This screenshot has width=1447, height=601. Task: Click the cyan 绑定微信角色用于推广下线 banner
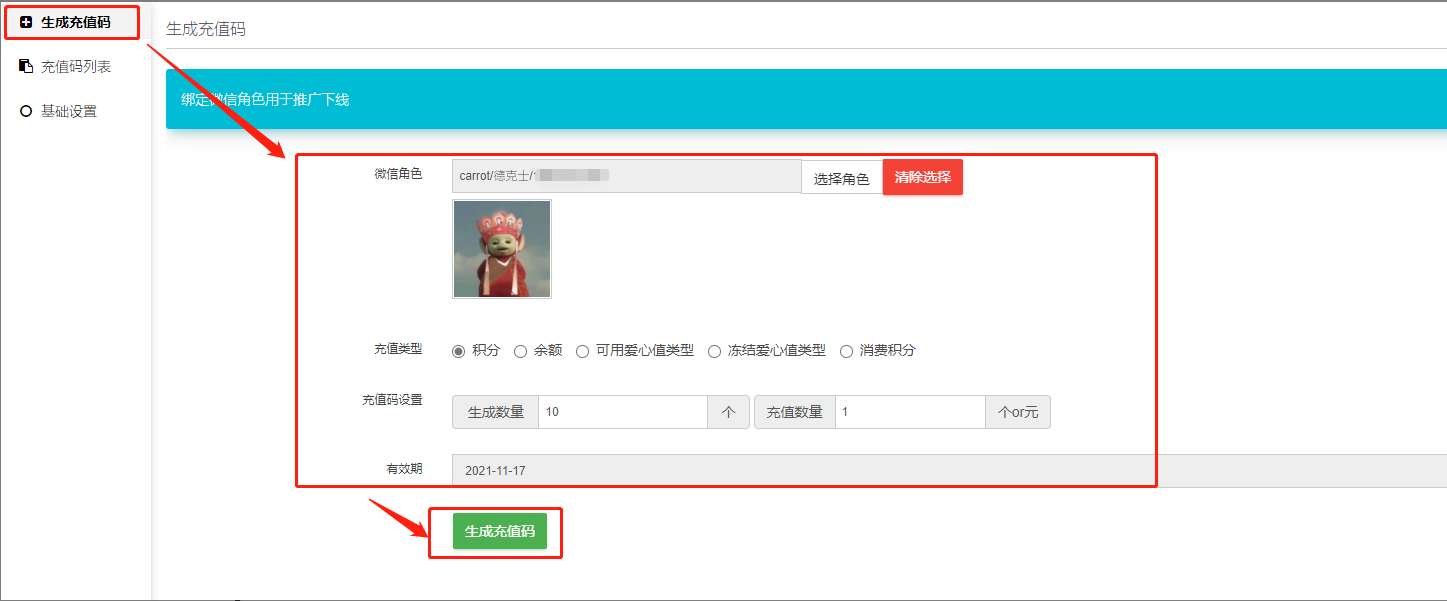tap(800, 99)
